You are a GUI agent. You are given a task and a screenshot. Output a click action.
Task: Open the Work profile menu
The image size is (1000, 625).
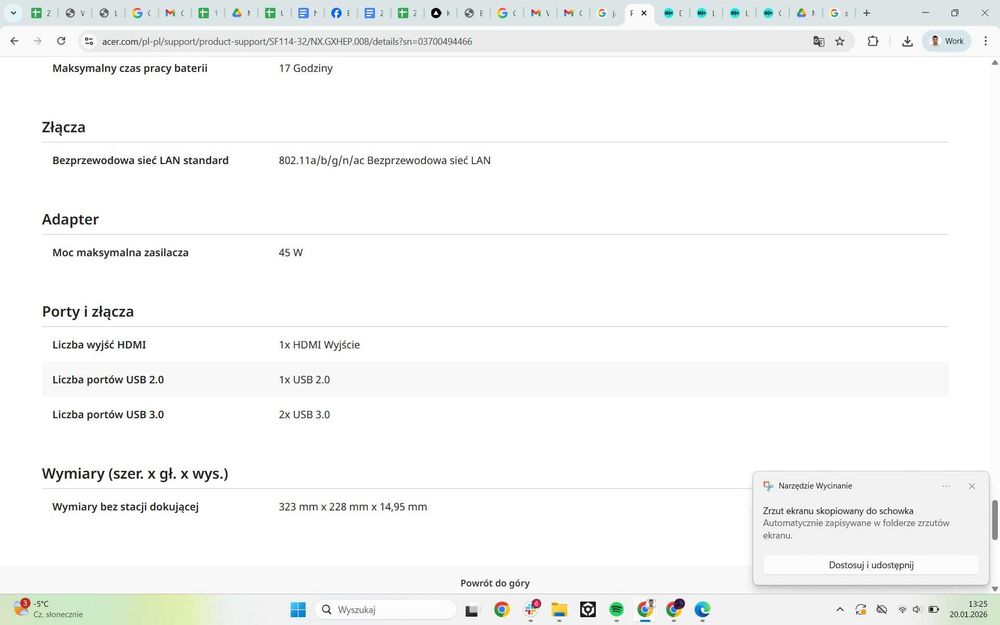(x=946, y=41)
